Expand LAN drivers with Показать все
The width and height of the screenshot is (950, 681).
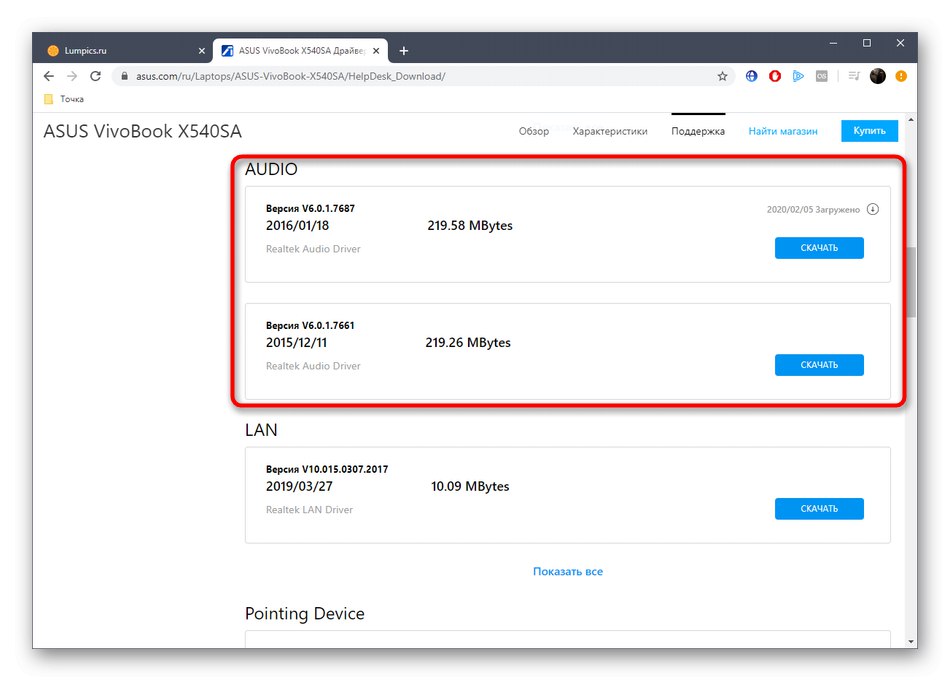568,572
